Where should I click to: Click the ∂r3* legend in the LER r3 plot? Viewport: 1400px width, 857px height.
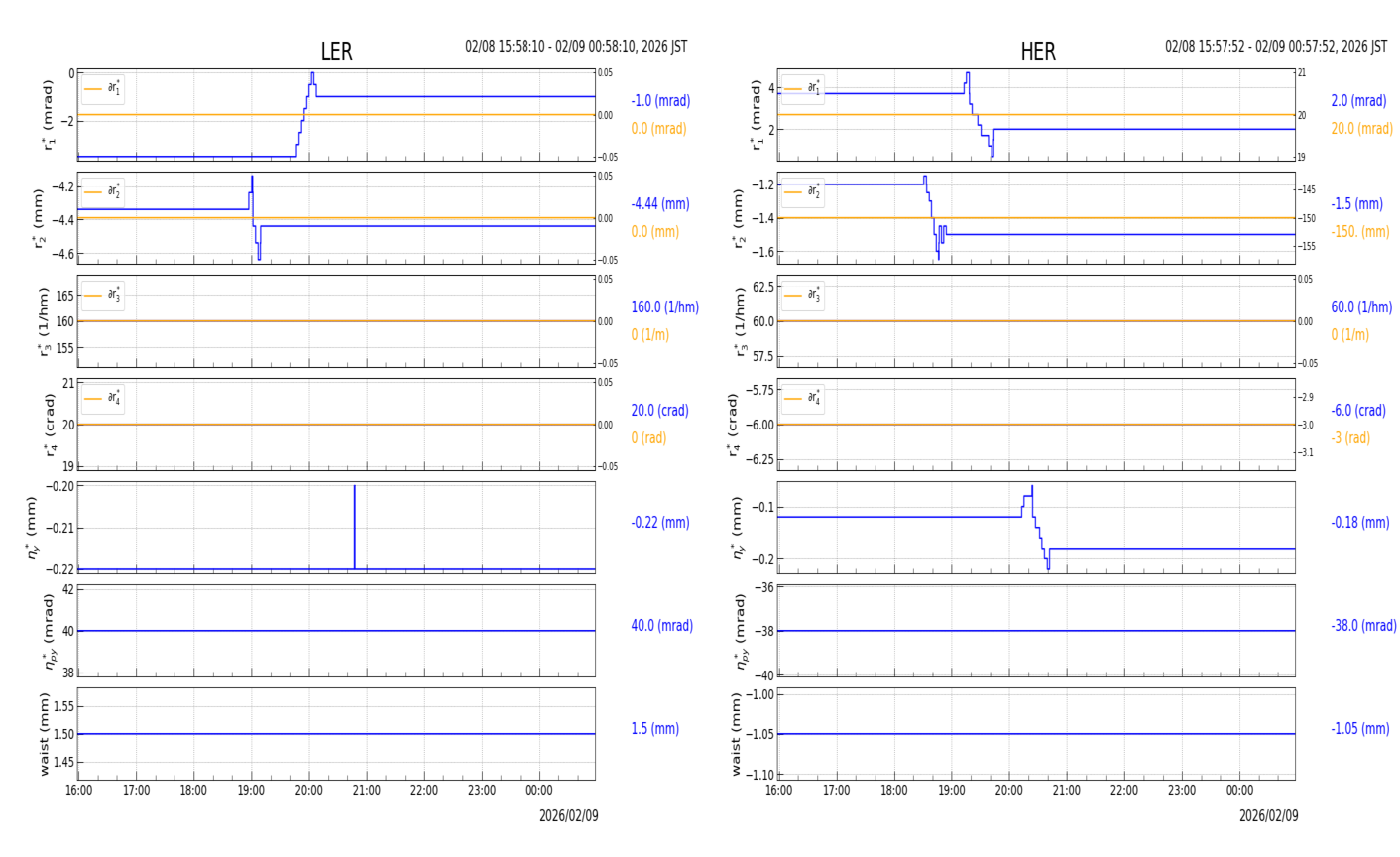coord(103,295)
